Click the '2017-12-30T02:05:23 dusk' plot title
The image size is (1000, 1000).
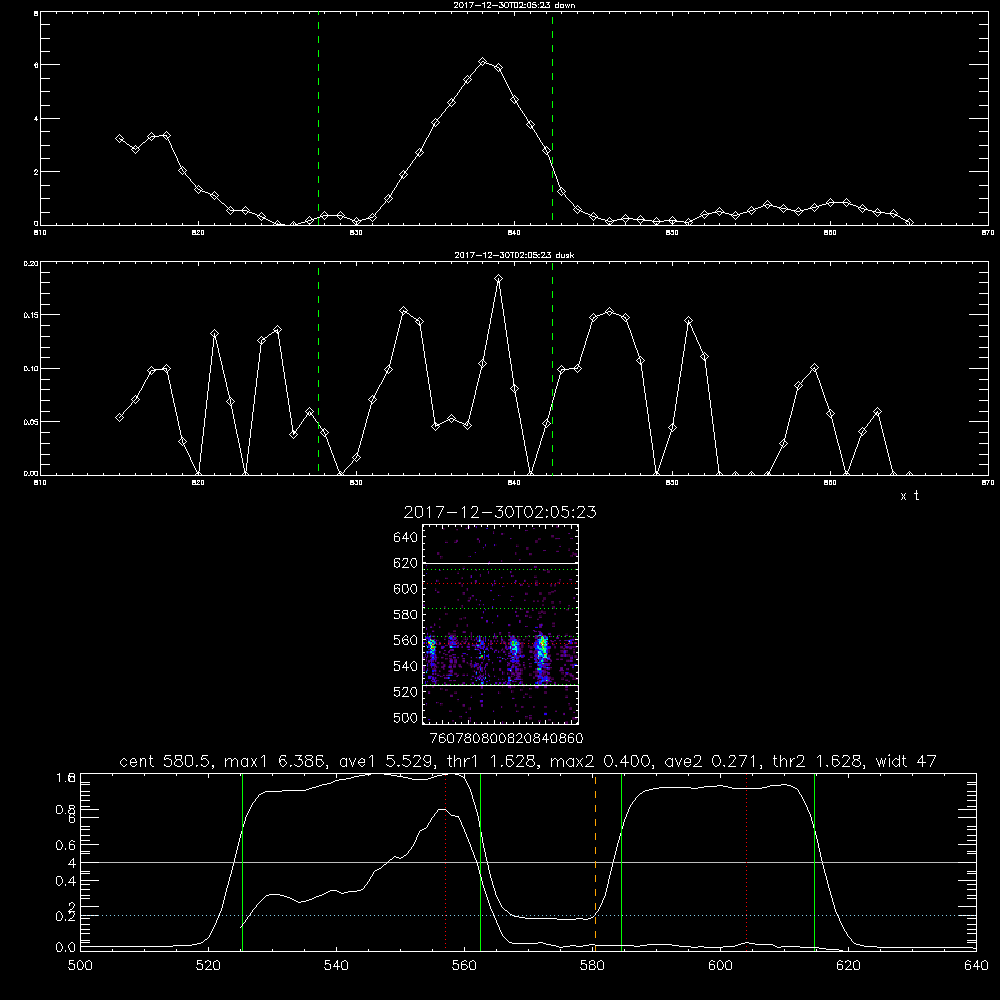tap(514, 255)
